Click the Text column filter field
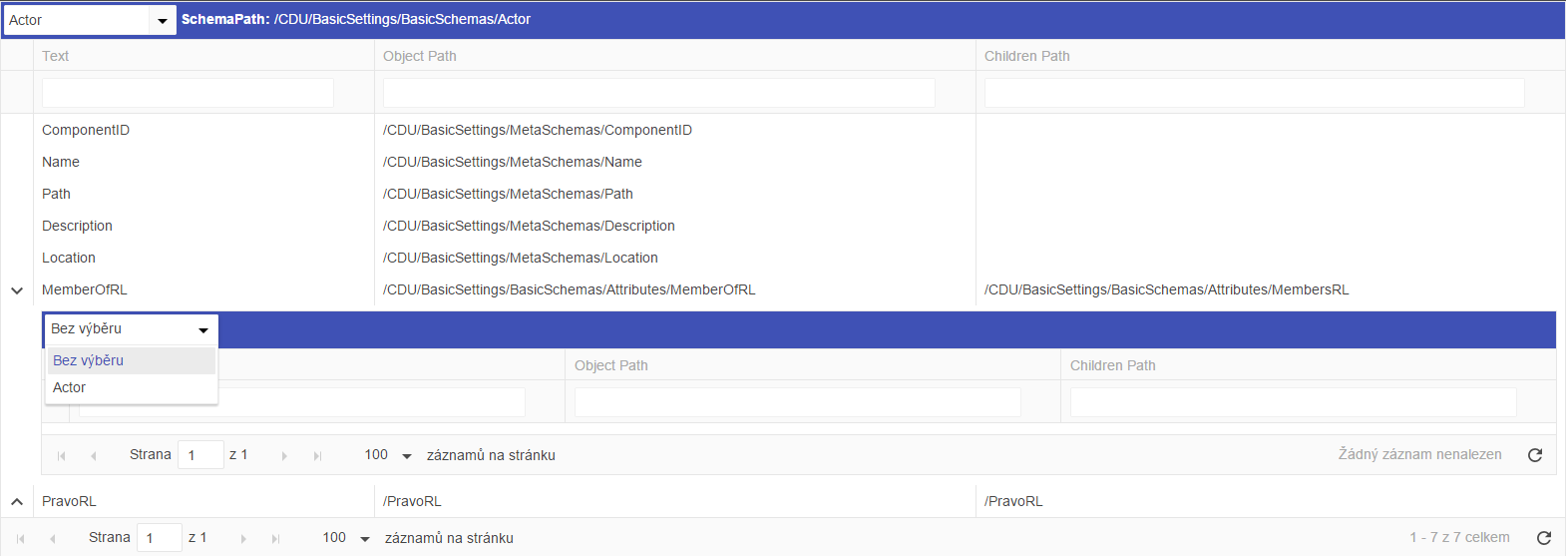The height and width of the screenshot is (556, 1568). [188, 93]
